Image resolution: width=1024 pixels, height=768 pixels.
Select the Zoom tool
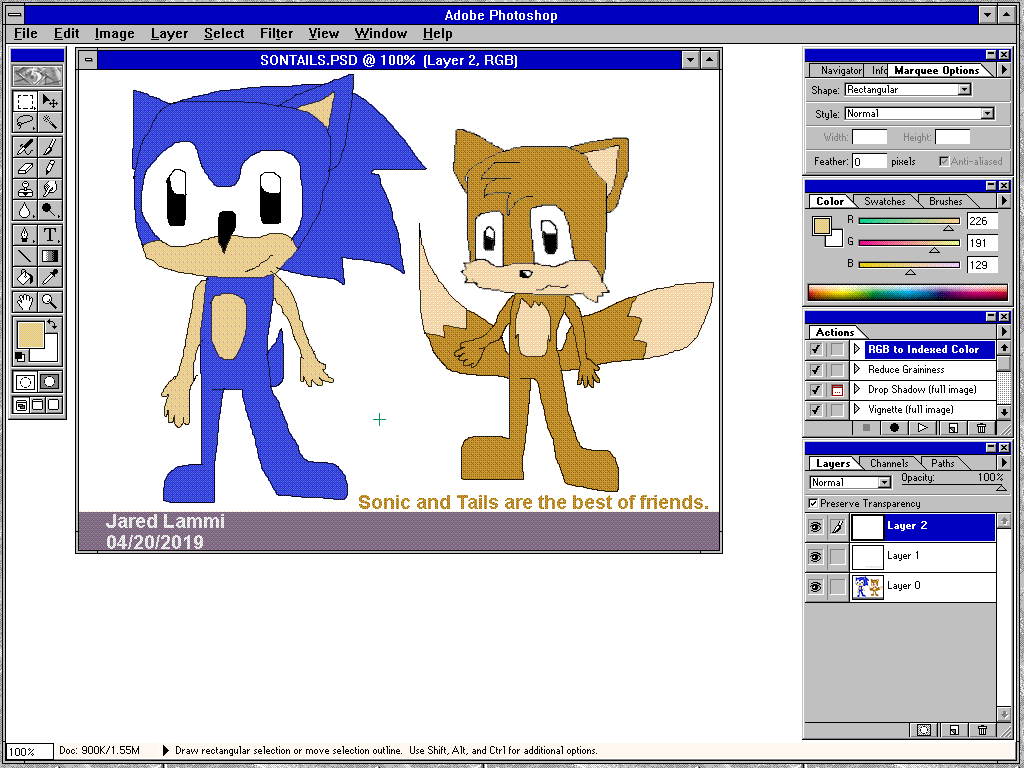tap(50, 301)
